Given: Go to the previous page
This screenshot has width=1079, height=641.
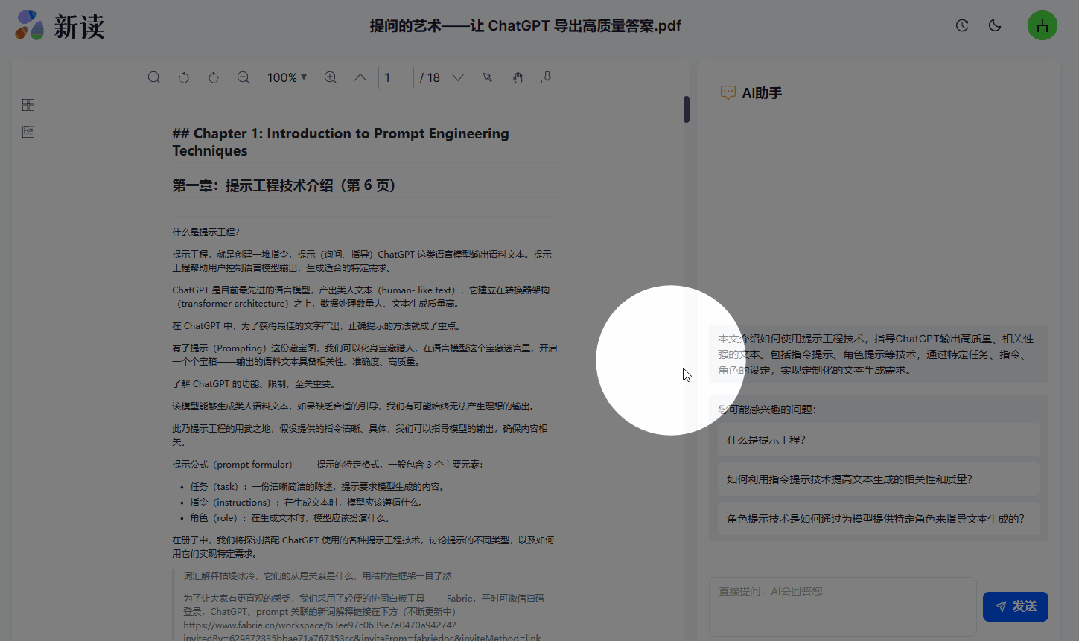Looking at the screenshot, I should click(360, 77).
